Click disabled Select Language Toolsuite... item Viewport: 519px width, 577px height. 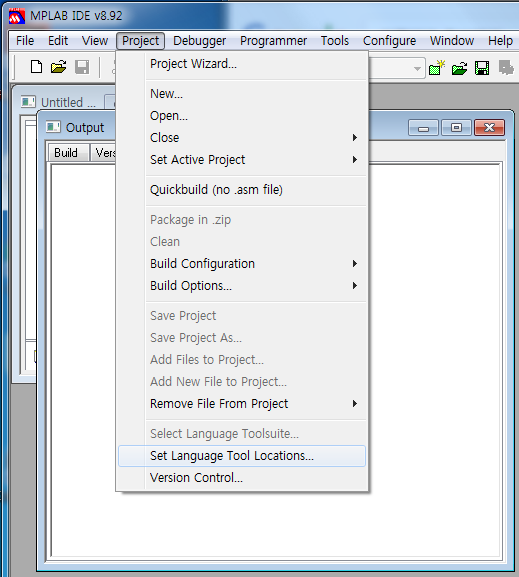(242, 434)
